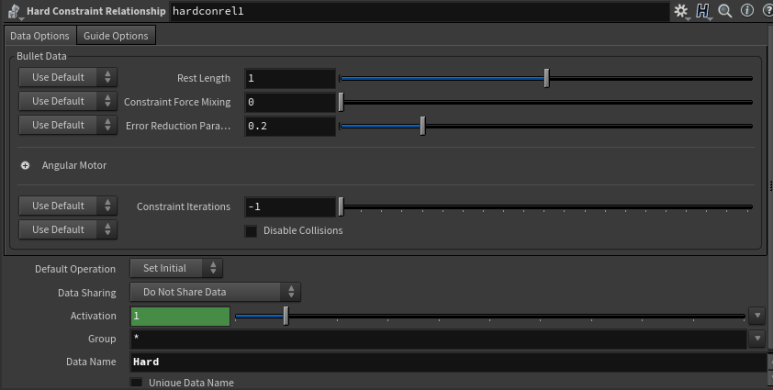This screenshot has height=390, width=773.
Task: Click the Rest Length slider handle
Action: [546, 78]
